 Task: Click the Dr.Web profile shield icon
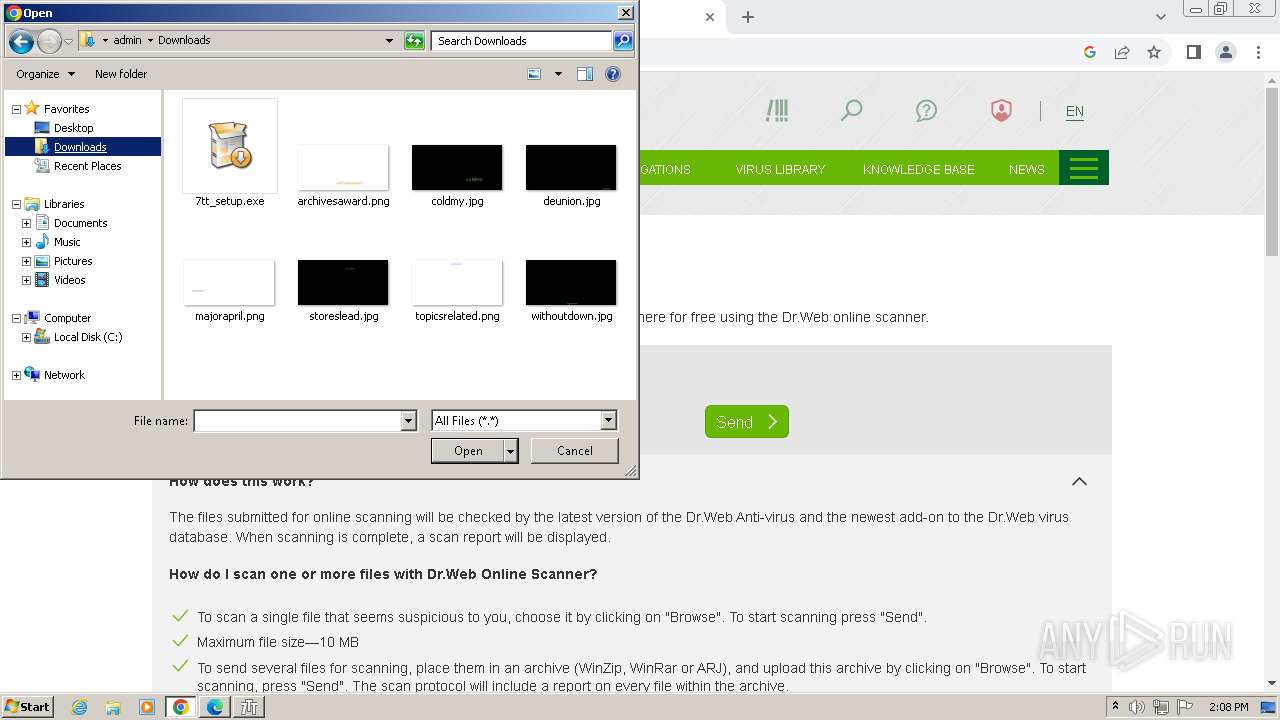1001,110
